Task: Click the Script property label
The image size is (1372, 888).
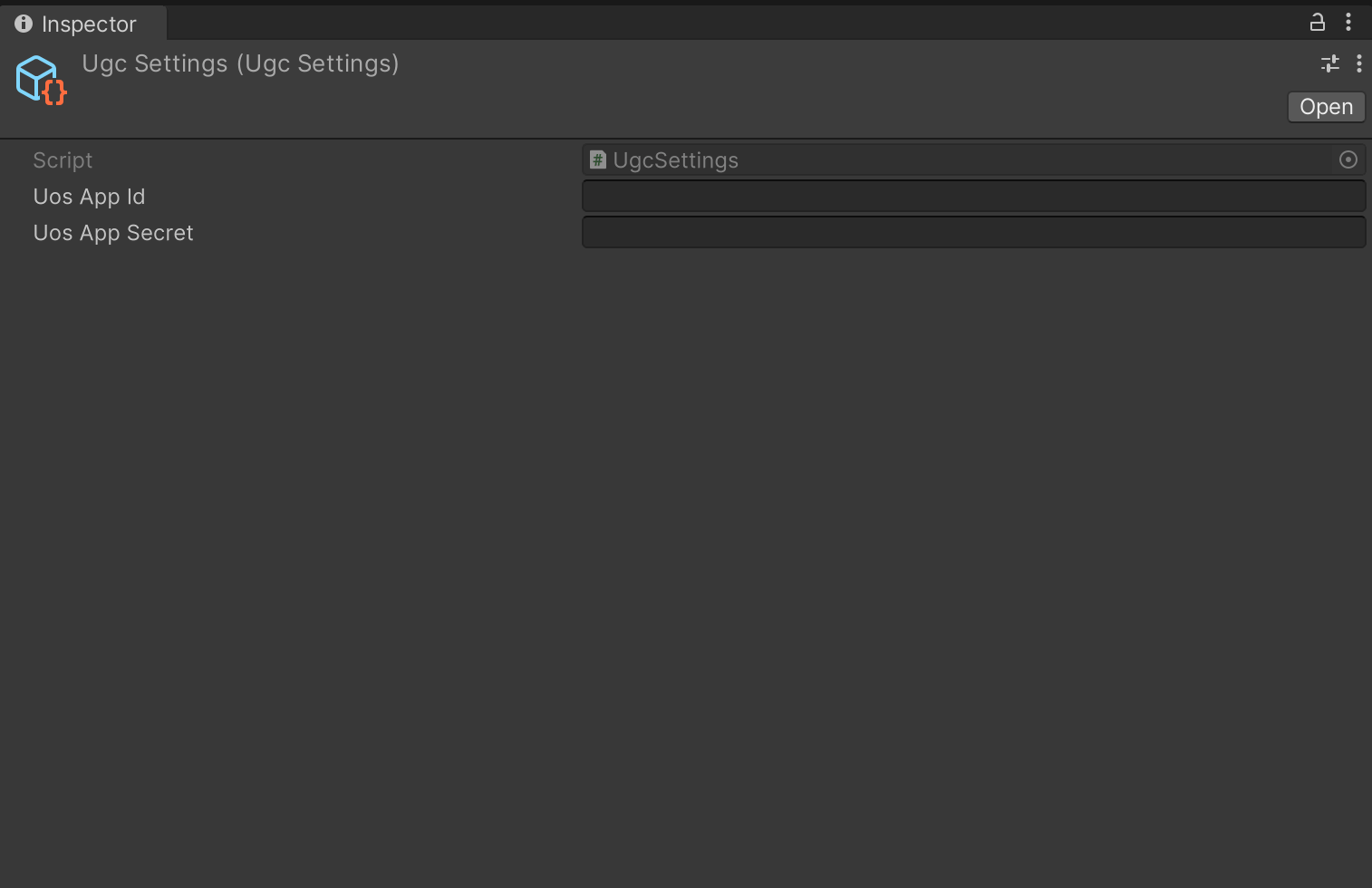Action: coord(63,160)
